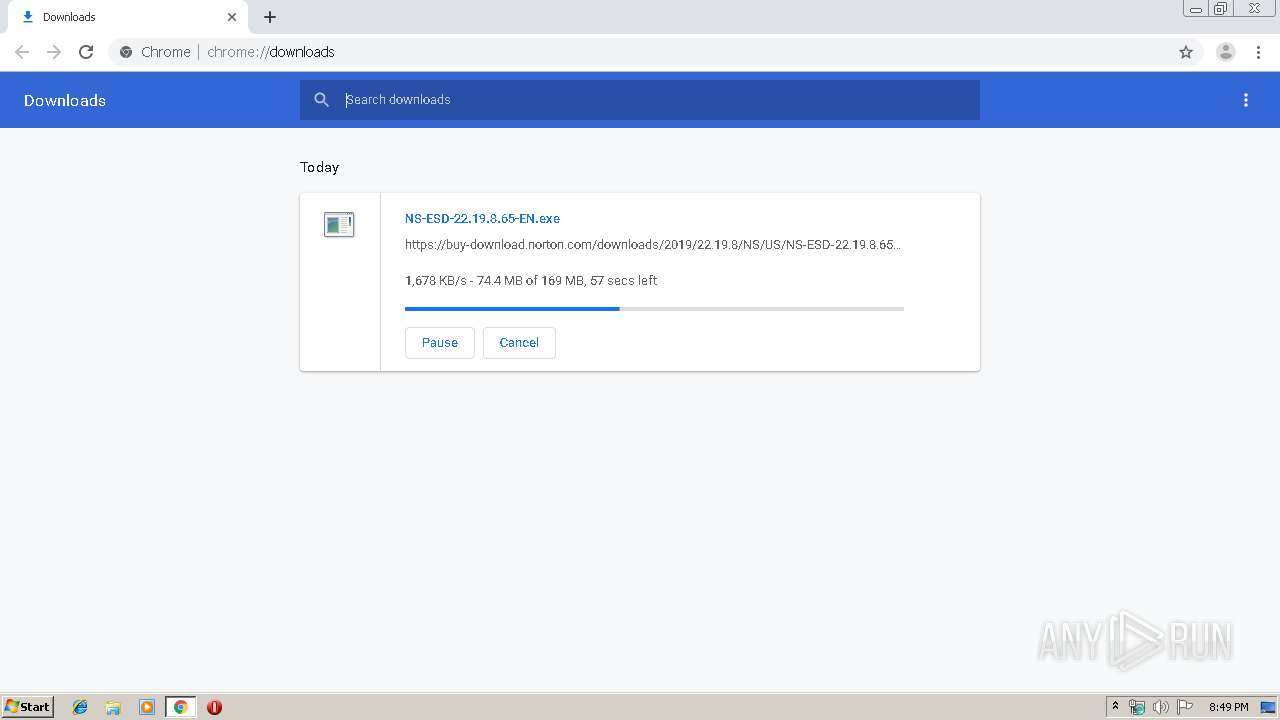Click the browser forward arrow
1280x720 pixels.
pyautogui.click(x=54, y=52)
